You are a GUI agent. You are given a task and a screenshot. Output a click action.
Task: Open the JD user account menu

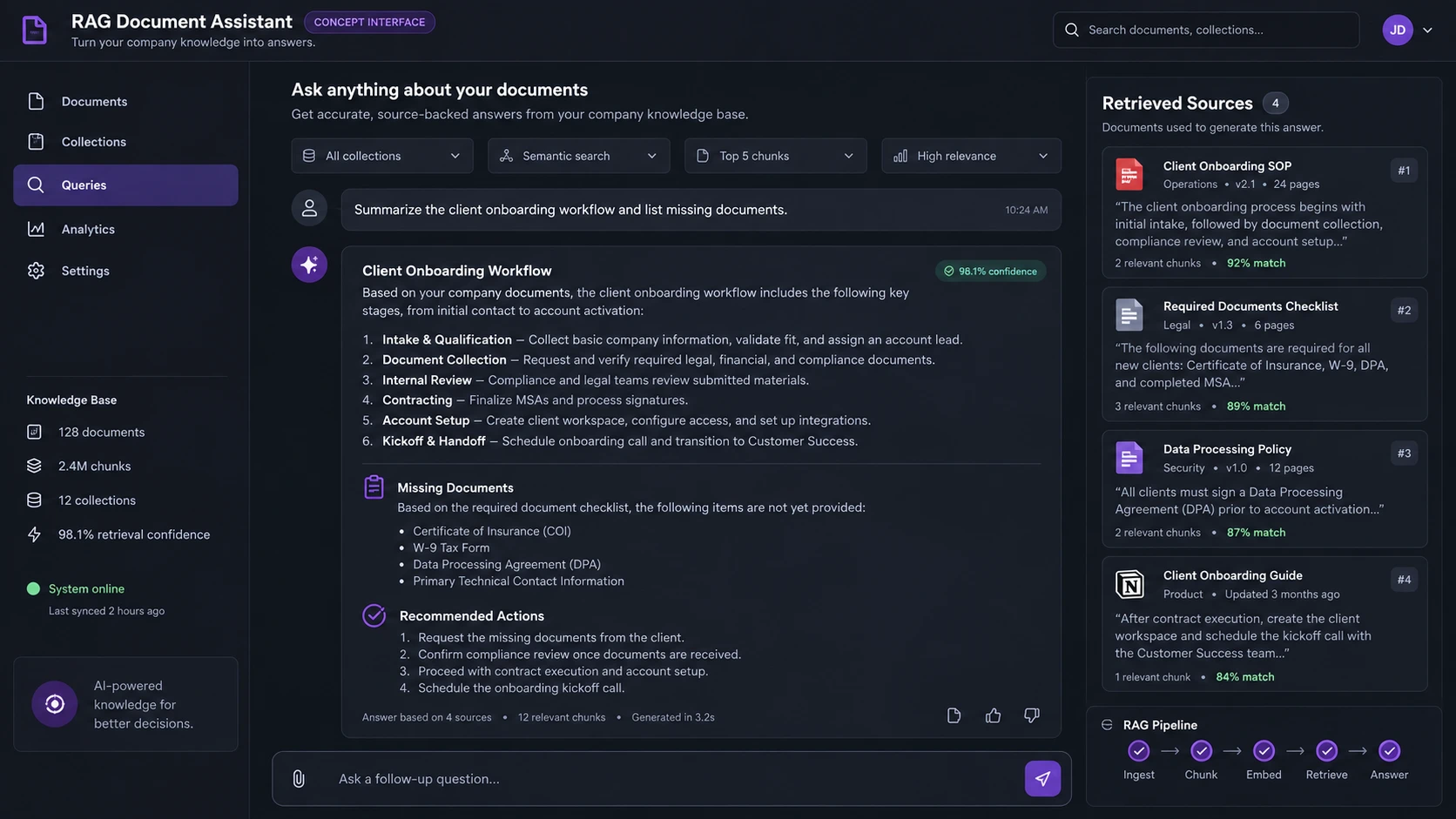pos(1407,30)
